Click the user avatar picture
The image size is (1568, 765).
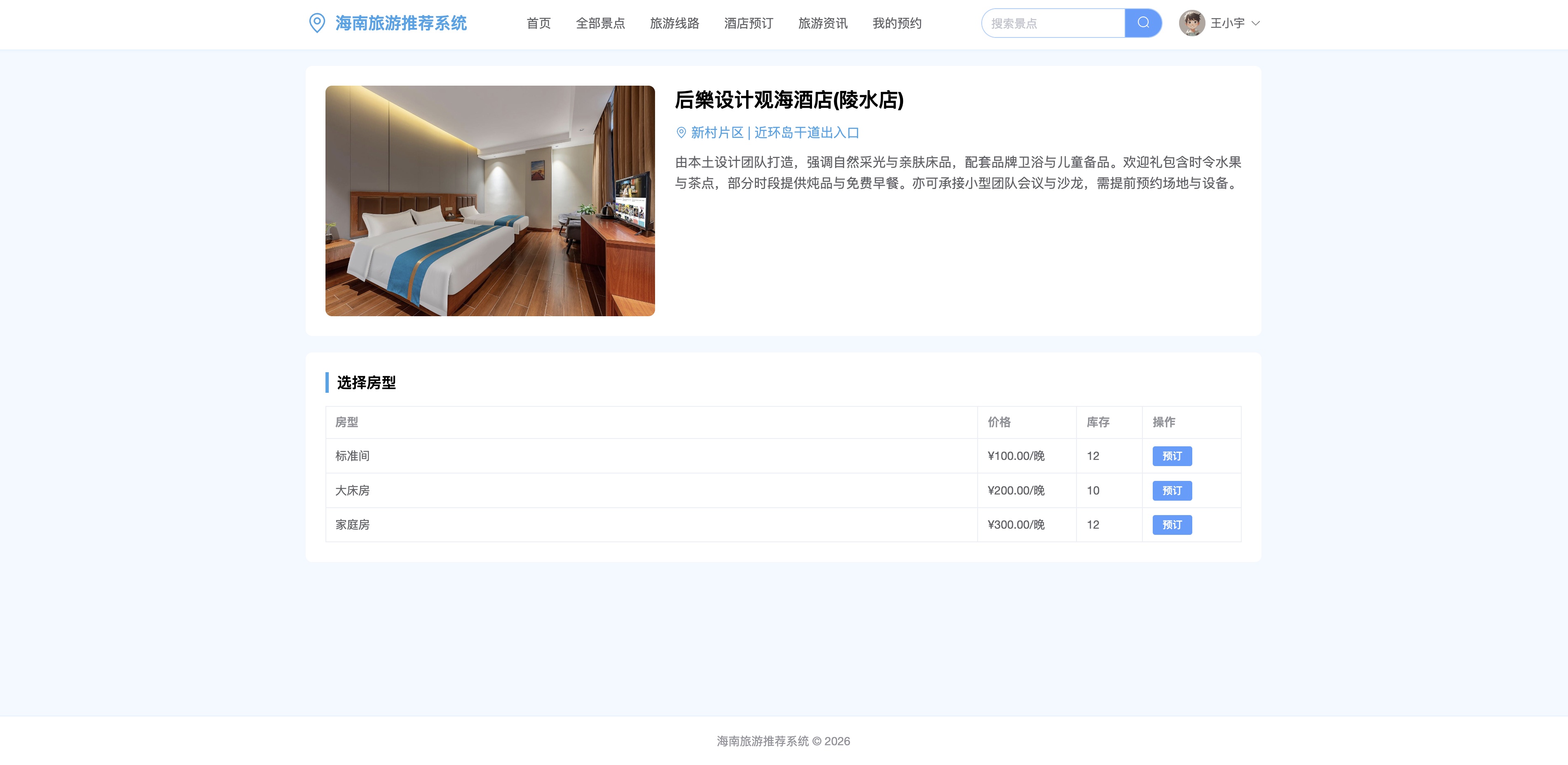[1191, 23]
